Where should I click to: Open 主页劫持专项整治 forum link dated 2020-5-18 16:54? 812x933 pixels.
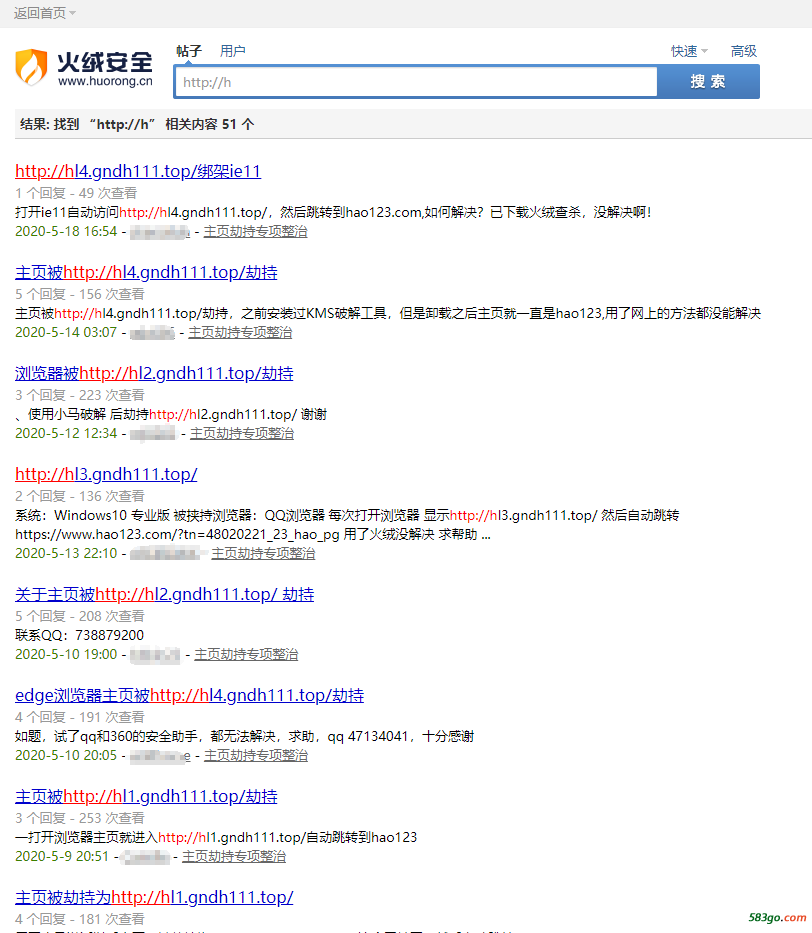255,231
